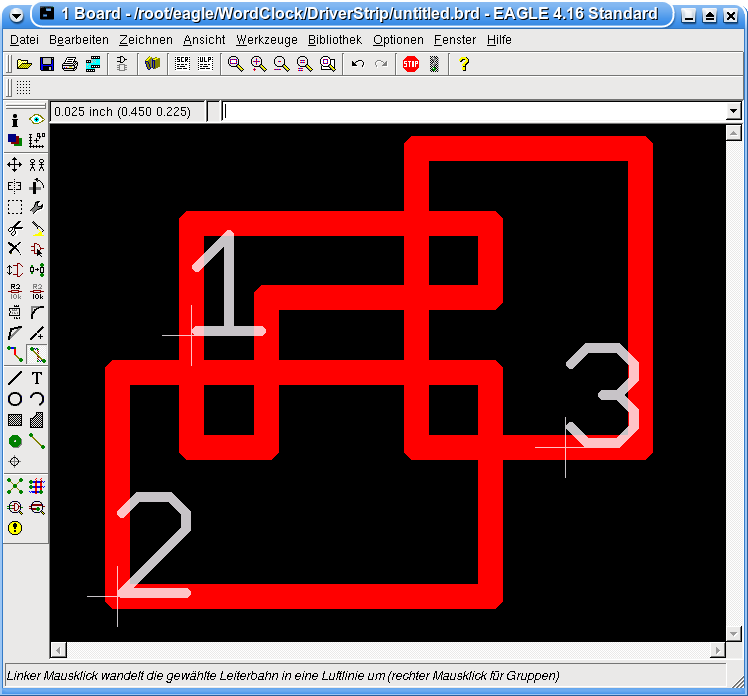
Task: Select the Miter tool
Action: [x=37, y=312]
